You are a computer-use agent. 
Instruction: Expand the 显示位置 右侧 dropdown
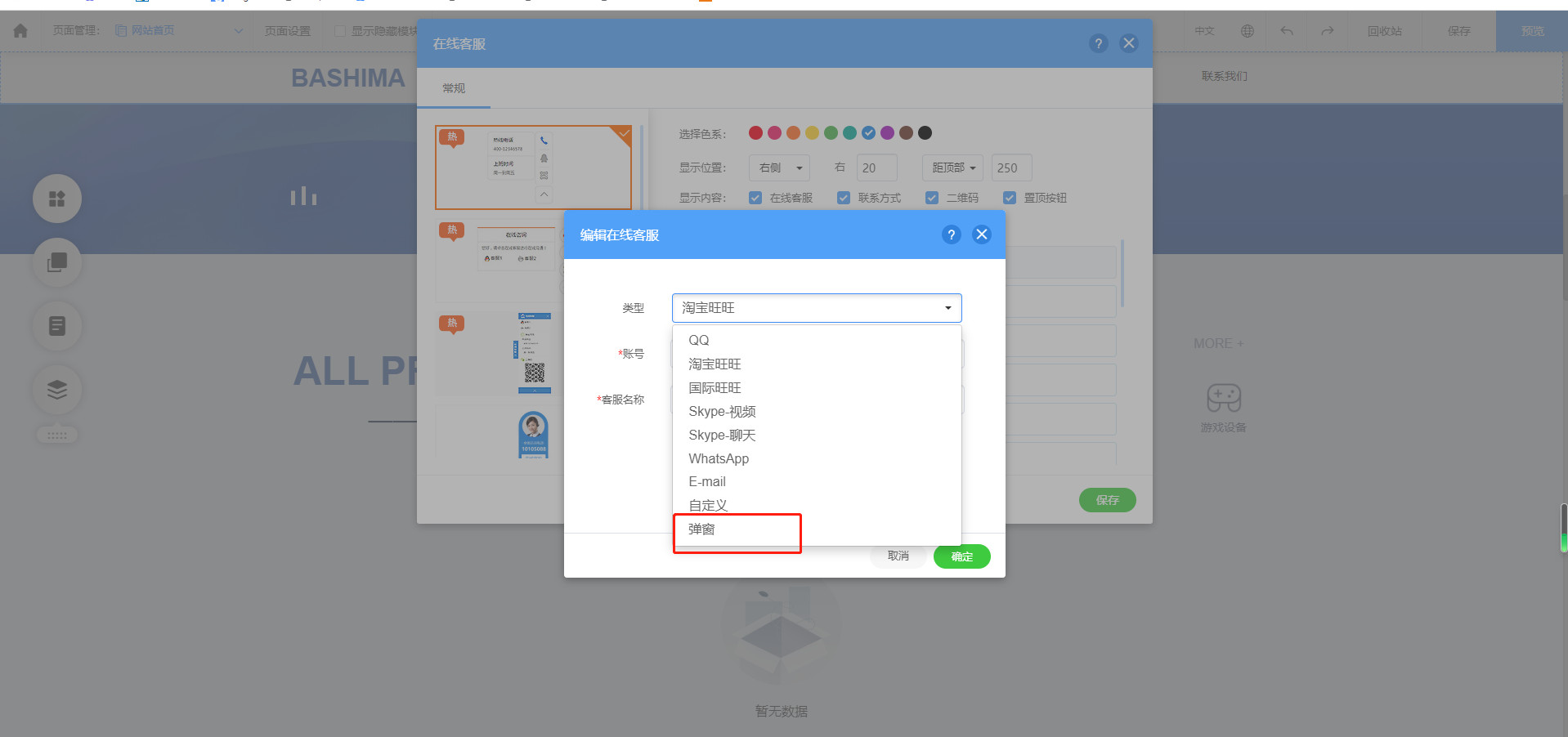pyautogui.click(x=779, y=168)
